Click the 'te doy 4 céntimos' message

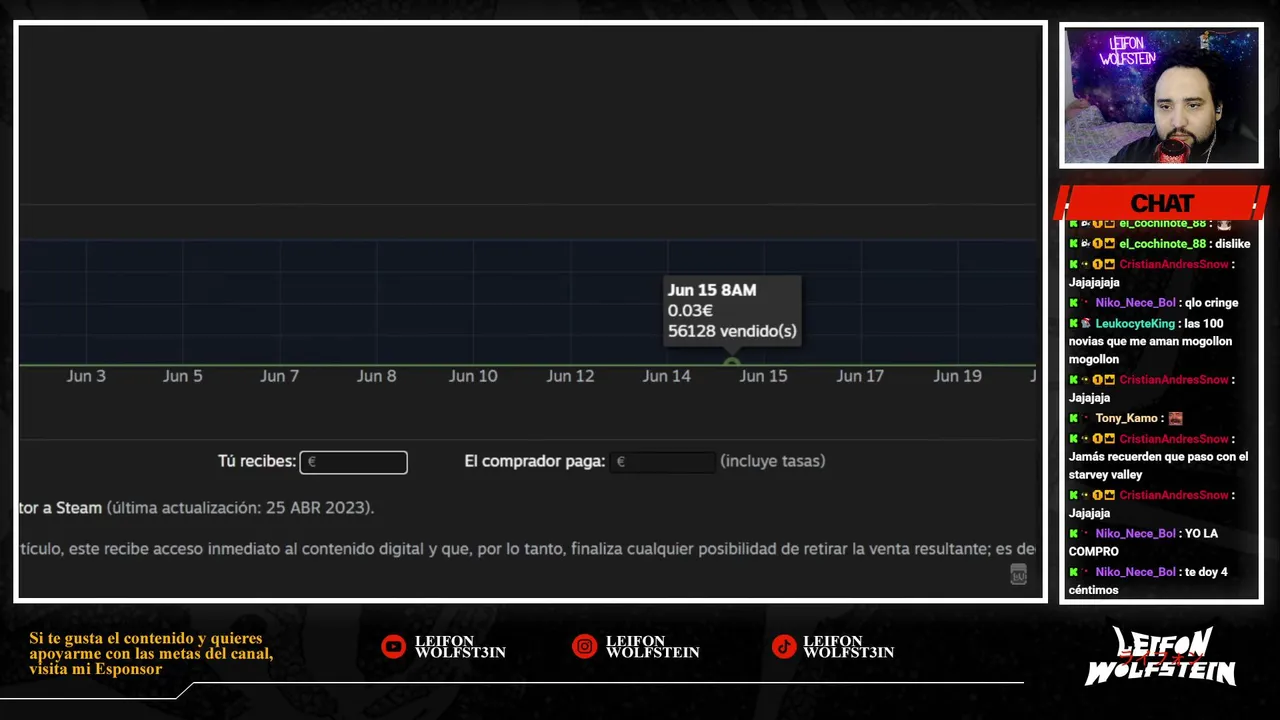(x=1148, y=581)
